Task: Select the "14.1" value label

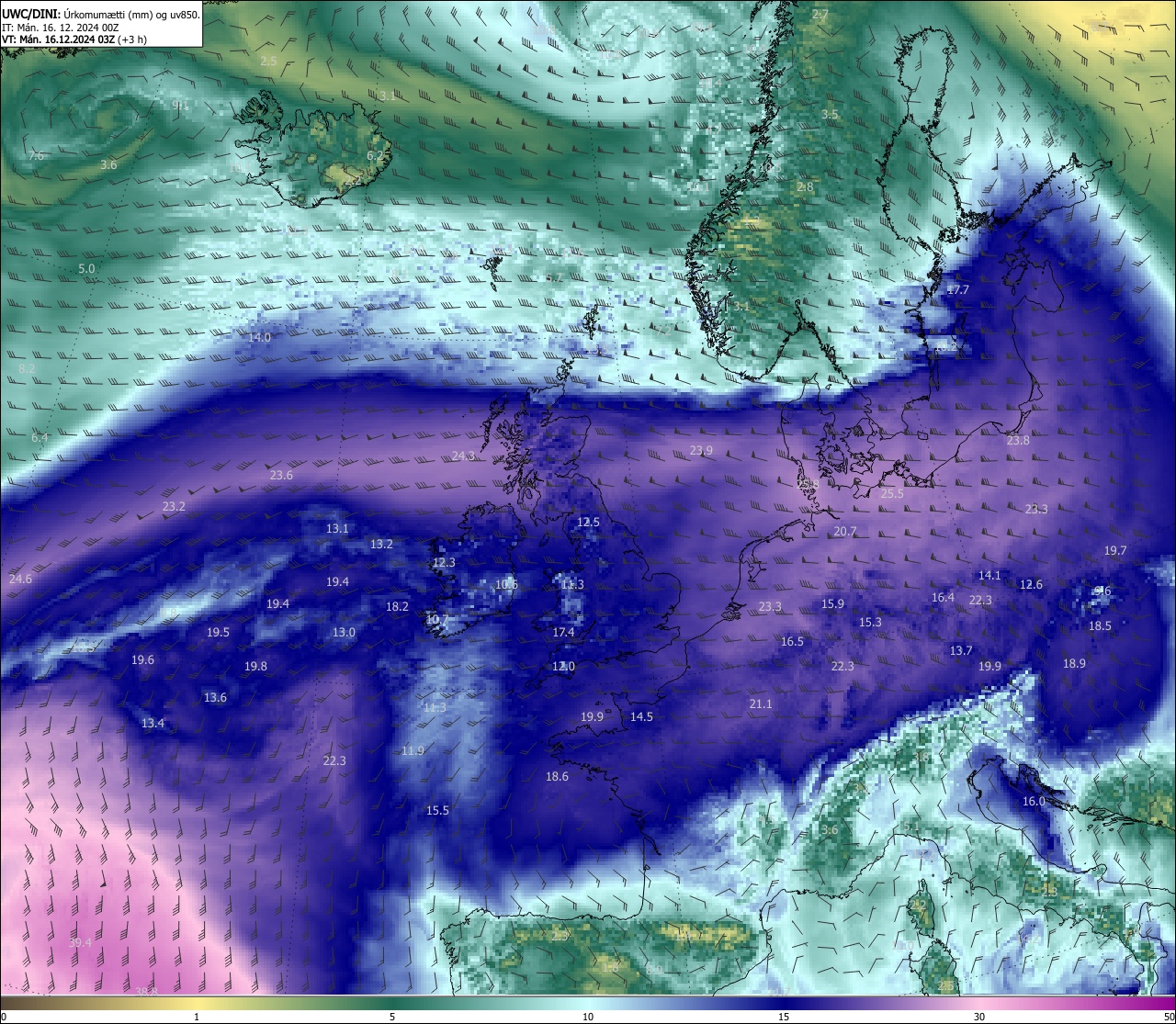Action: click(989, 575)
